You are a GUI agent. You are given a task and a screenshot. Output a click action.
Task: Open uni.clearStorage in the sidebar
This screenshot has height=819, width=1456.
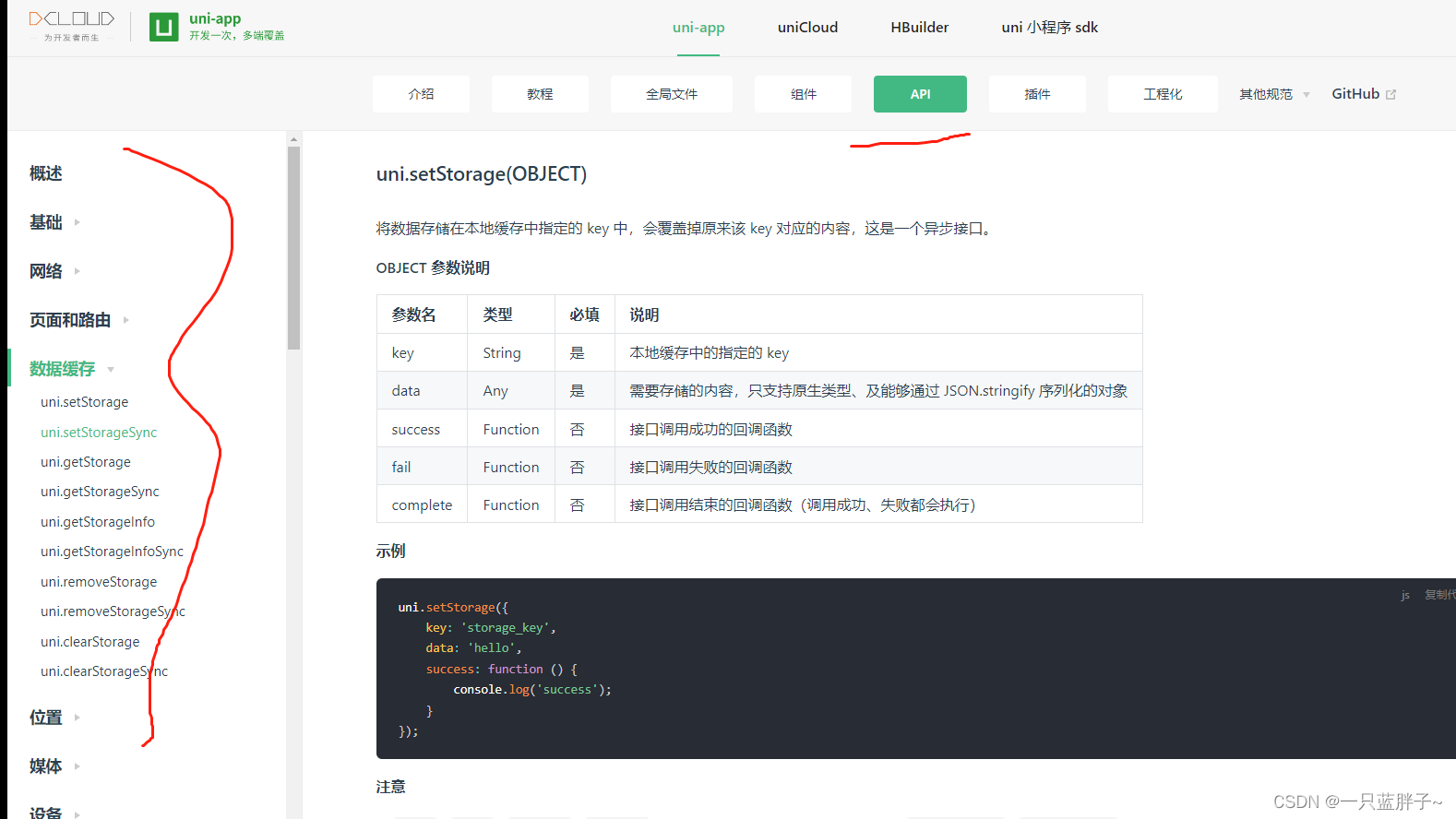(x=90, y=642)
